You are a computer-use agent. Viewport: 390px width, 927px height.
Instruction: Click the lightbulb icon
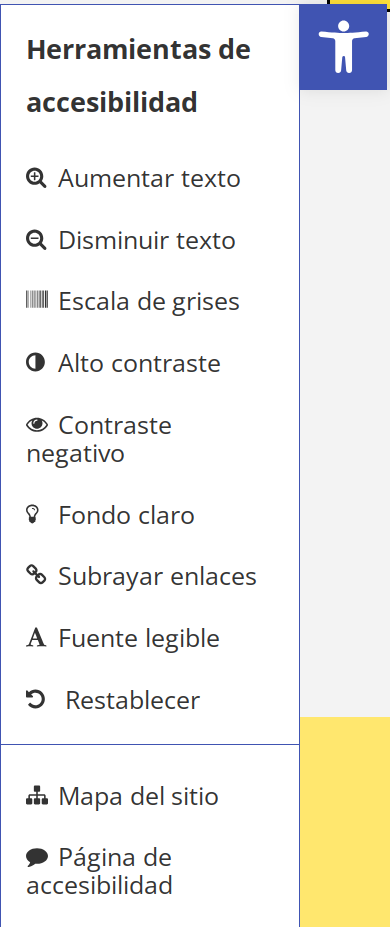pyautogui.click(x=32, y=514)
